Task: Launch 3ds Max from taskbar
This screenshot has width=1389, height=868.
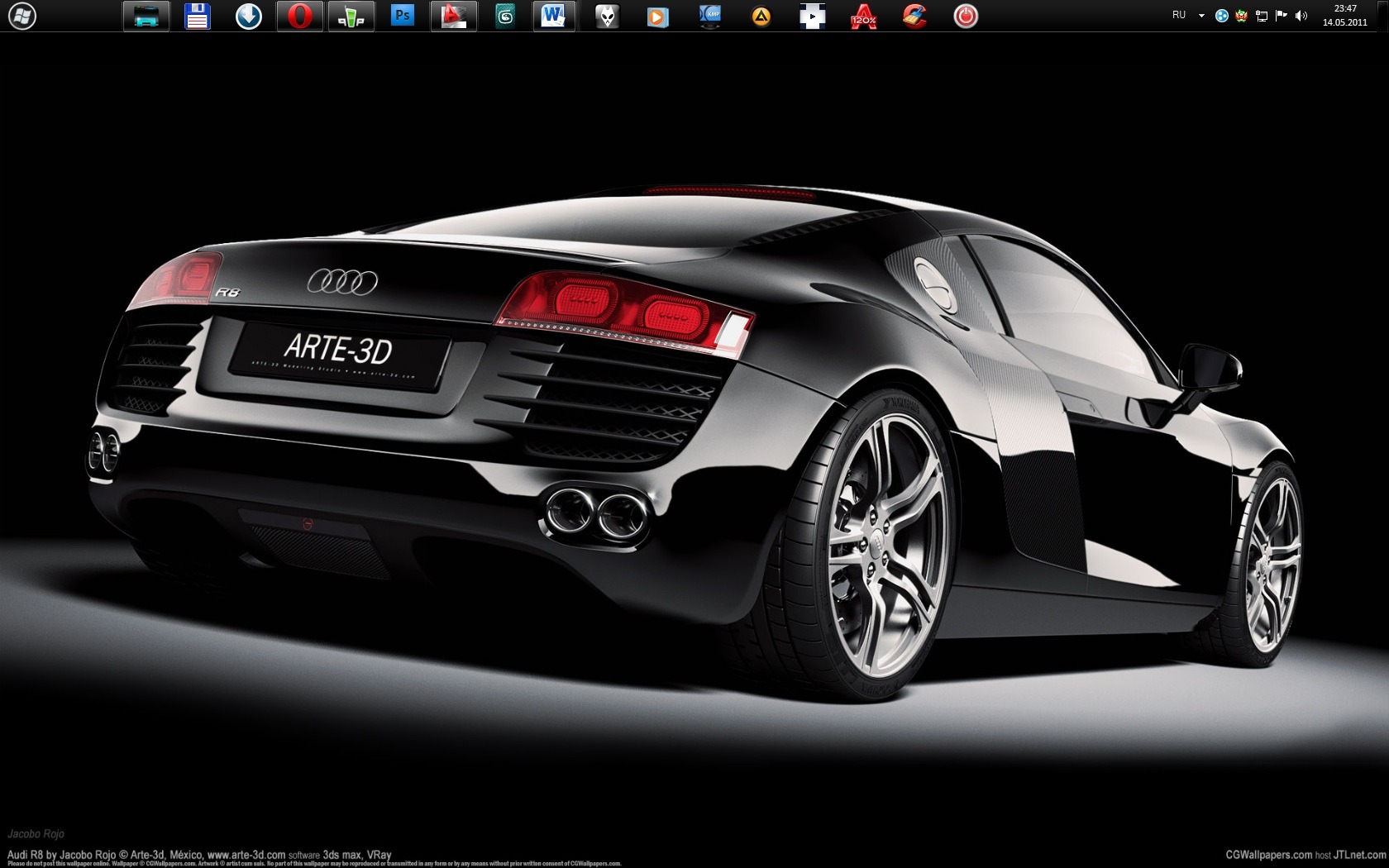Action: [x=505, y=16]
